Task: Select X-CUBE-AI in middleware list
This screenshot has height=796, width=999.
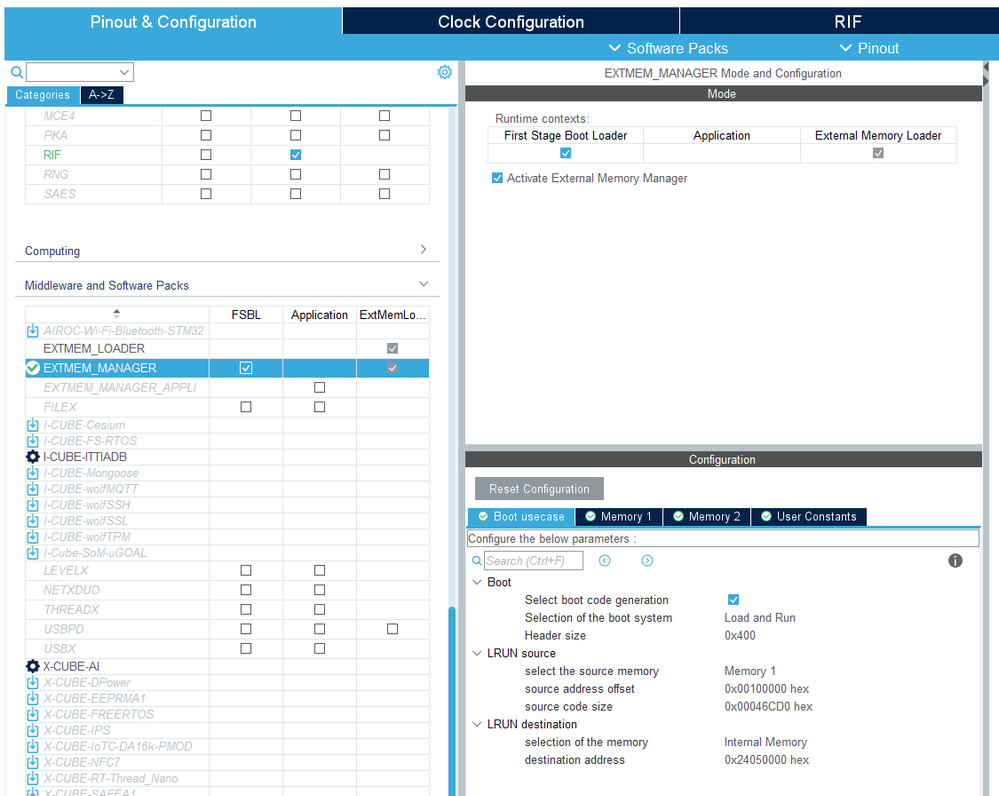Action: coord(71,667)
